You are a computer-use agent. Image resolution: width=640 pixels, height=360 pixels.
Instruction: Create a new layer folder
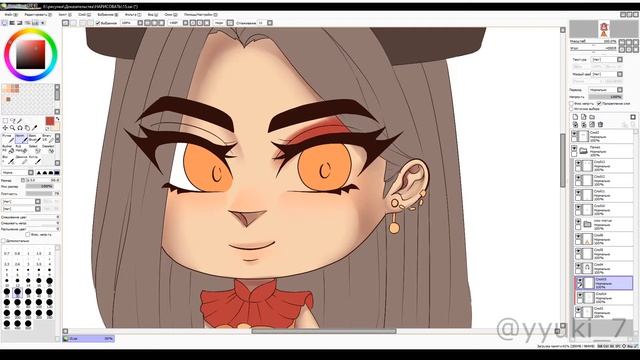(x=592, y=117)
